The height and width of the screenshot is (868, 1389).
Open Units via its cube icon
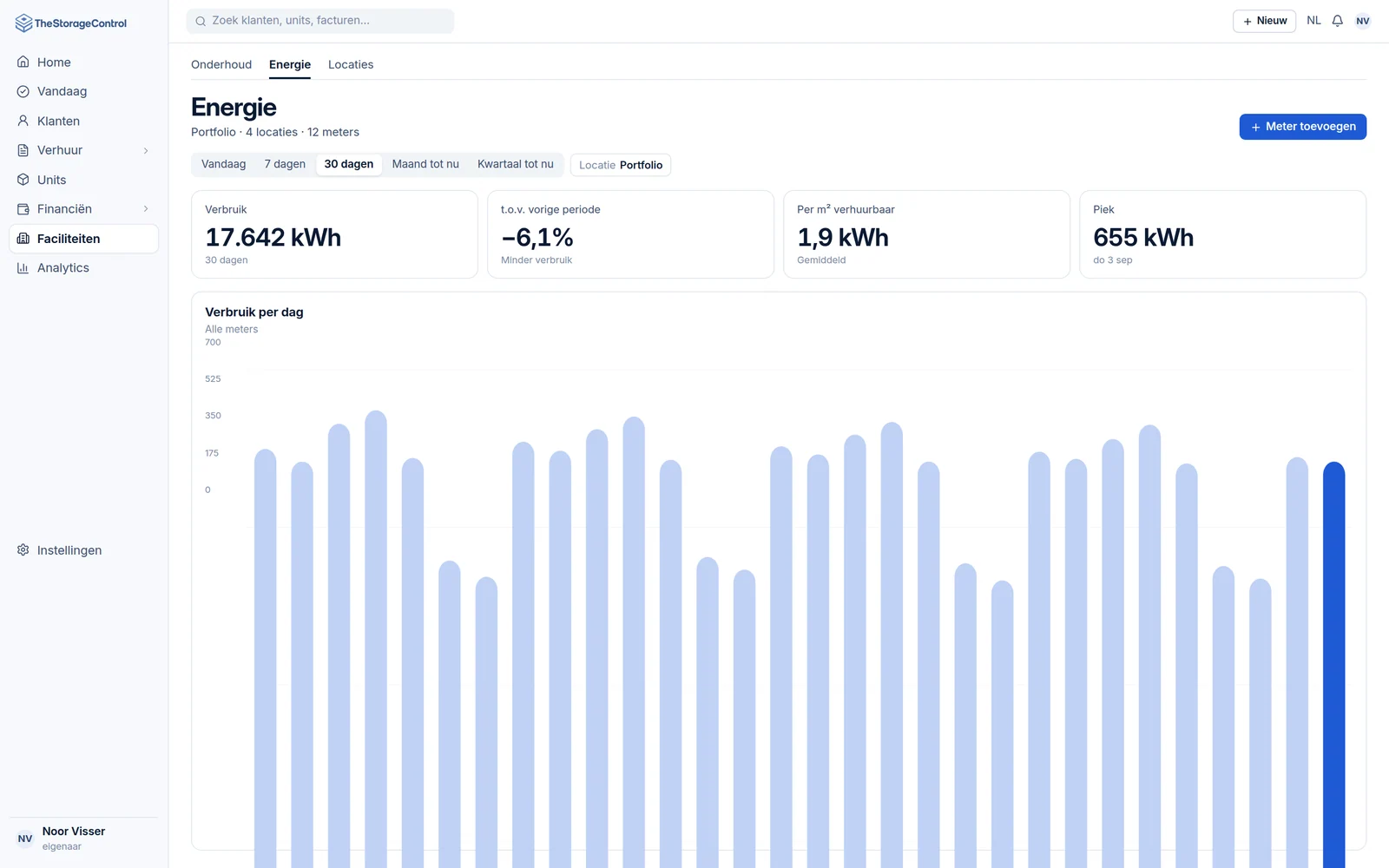coord(23,180)
